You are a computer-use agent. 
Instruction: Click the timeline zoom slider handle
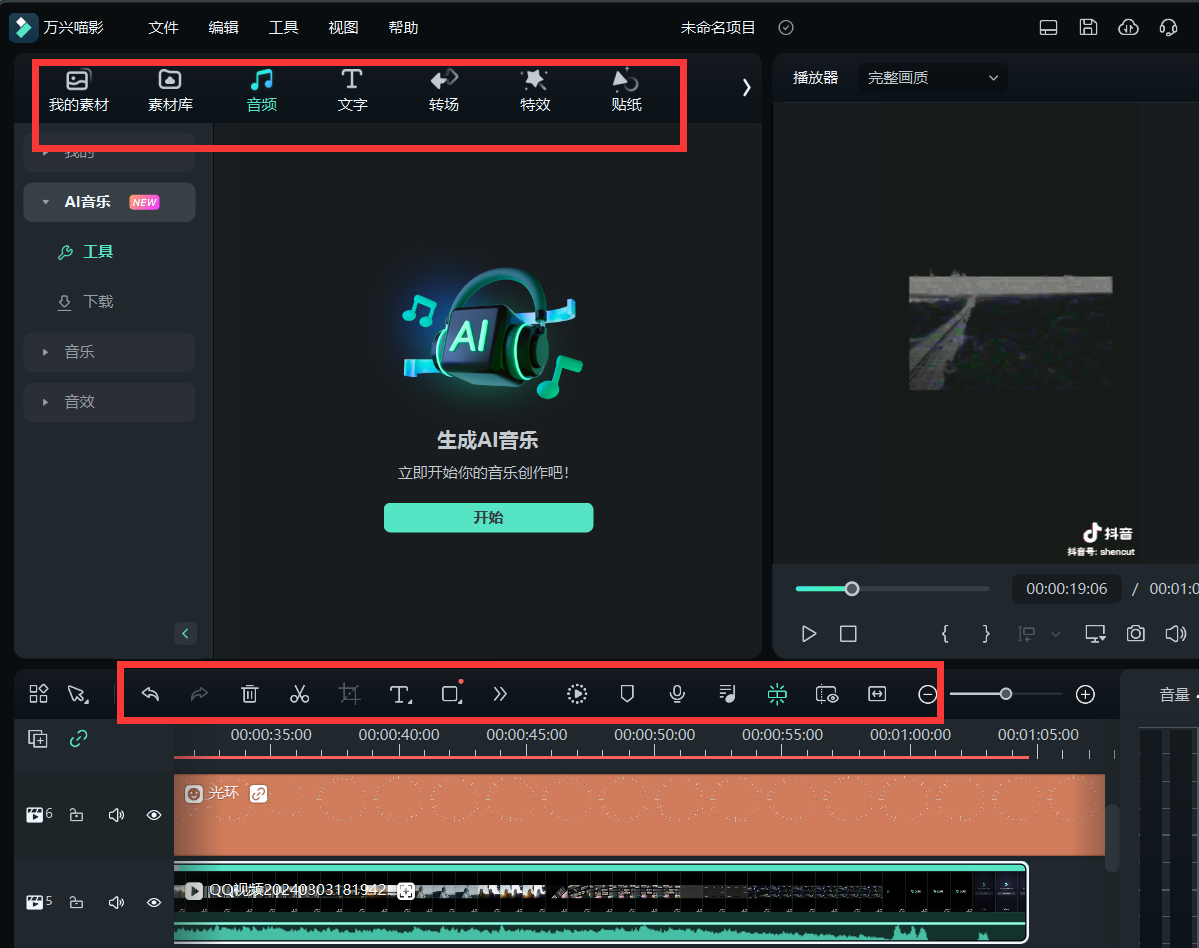point(1005,694)
